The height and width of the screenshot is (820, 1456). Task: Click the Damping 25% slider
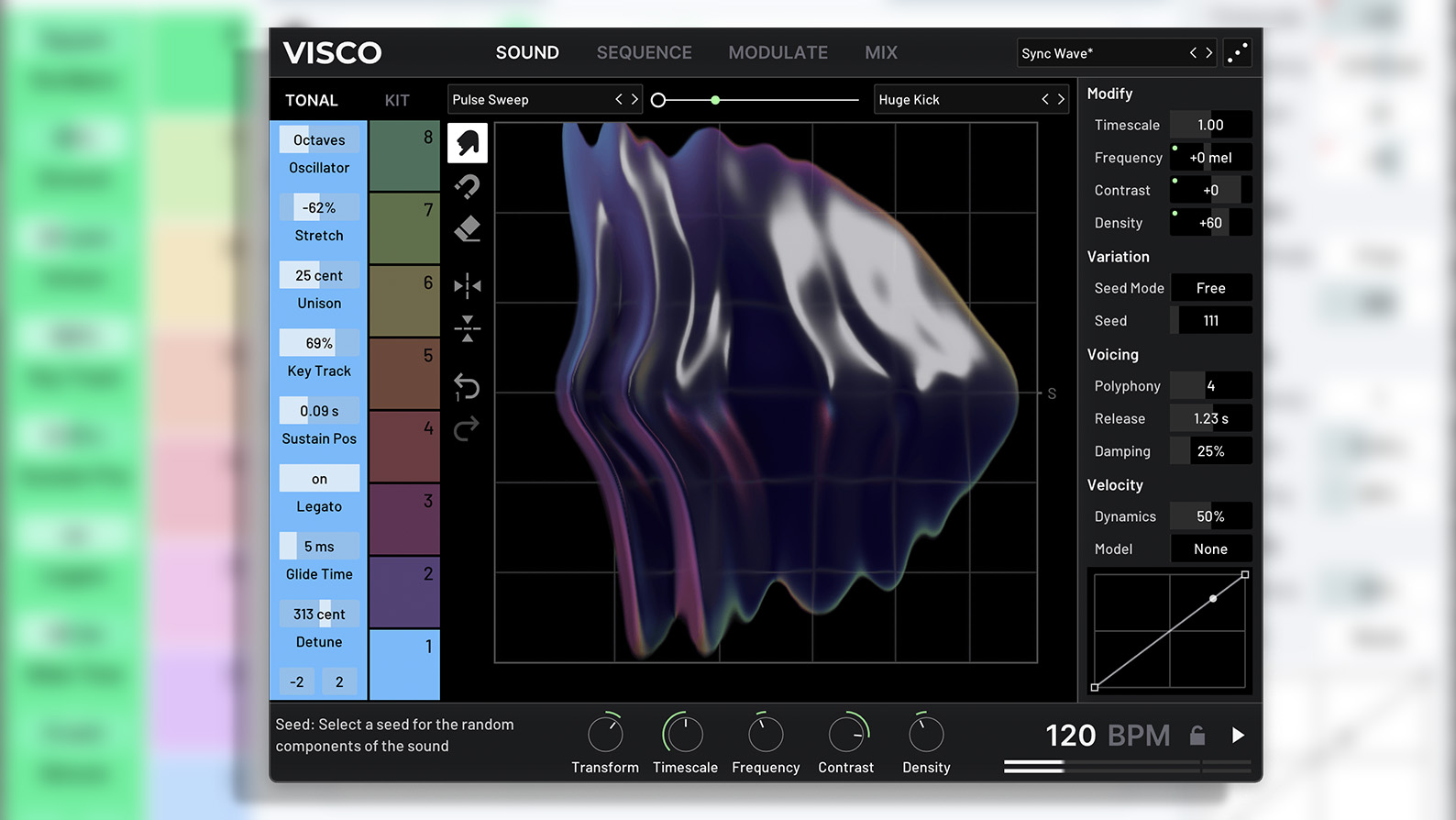coord(1210,451)
